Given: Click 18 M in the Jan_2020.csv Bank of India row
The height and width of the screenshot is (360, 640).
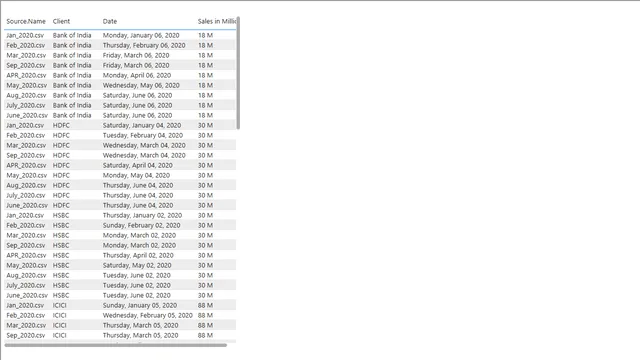Looking at the screenshot, I should pos(205,35).
